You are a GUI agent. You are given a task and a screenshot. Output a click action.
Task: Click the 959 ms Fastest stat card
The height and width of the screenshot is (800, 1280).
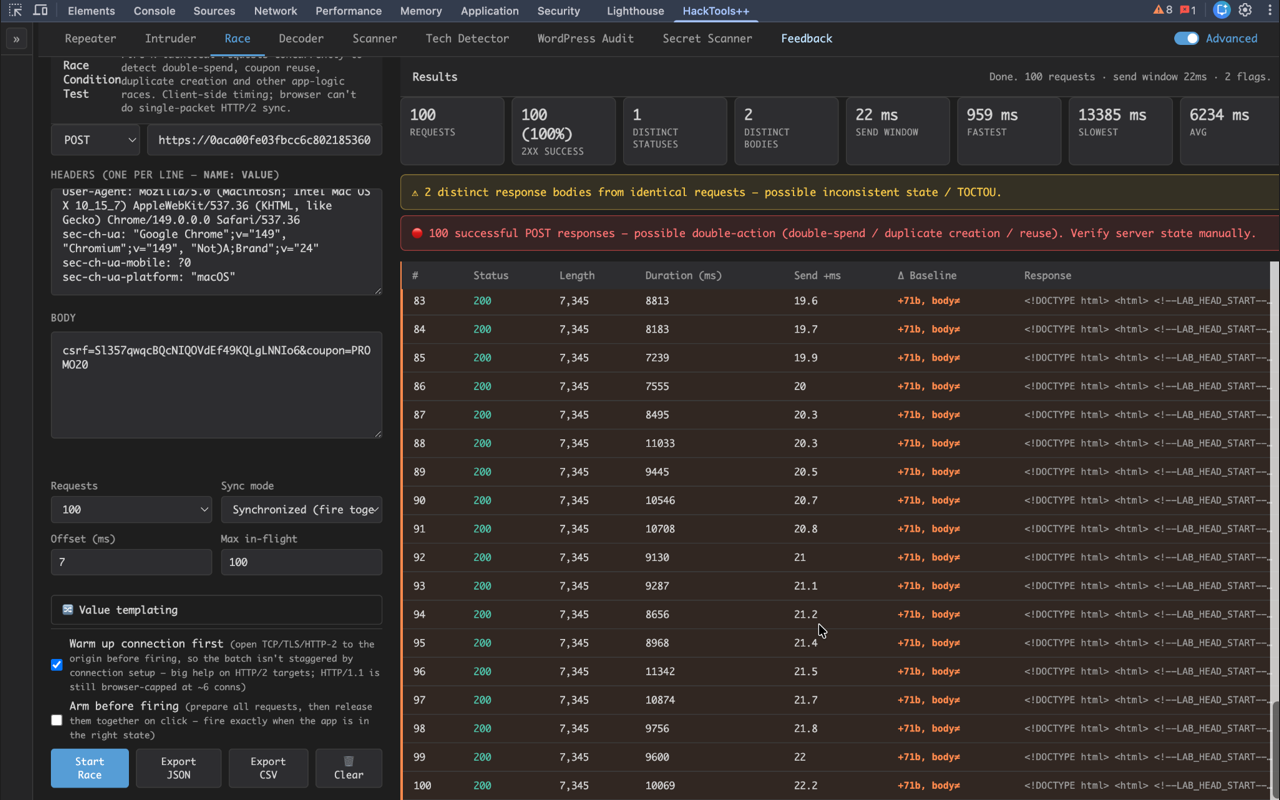coord(1009,131)
